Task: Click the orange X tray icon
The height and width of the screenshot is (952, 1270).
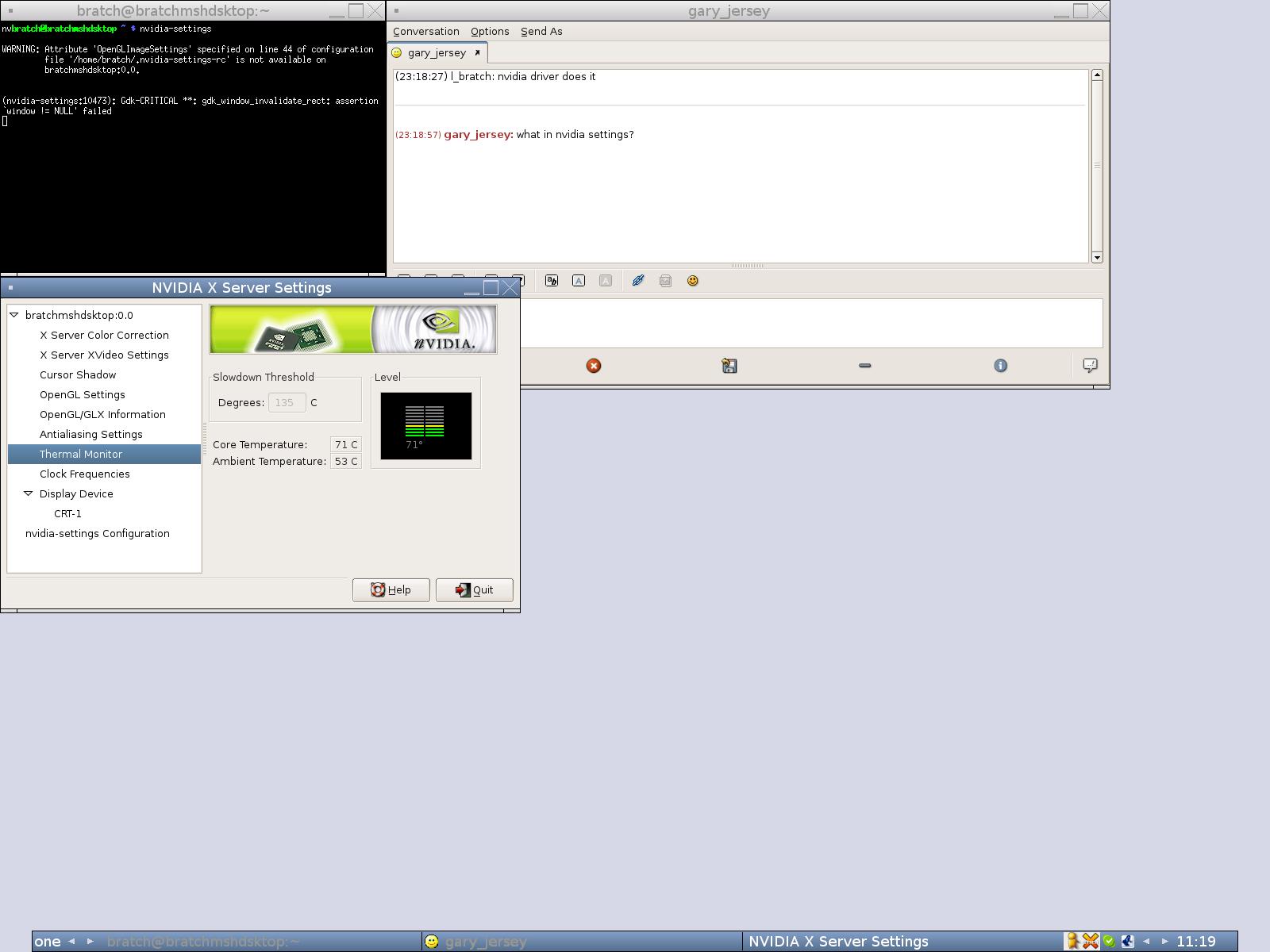Action: [x=1091, y=942]
